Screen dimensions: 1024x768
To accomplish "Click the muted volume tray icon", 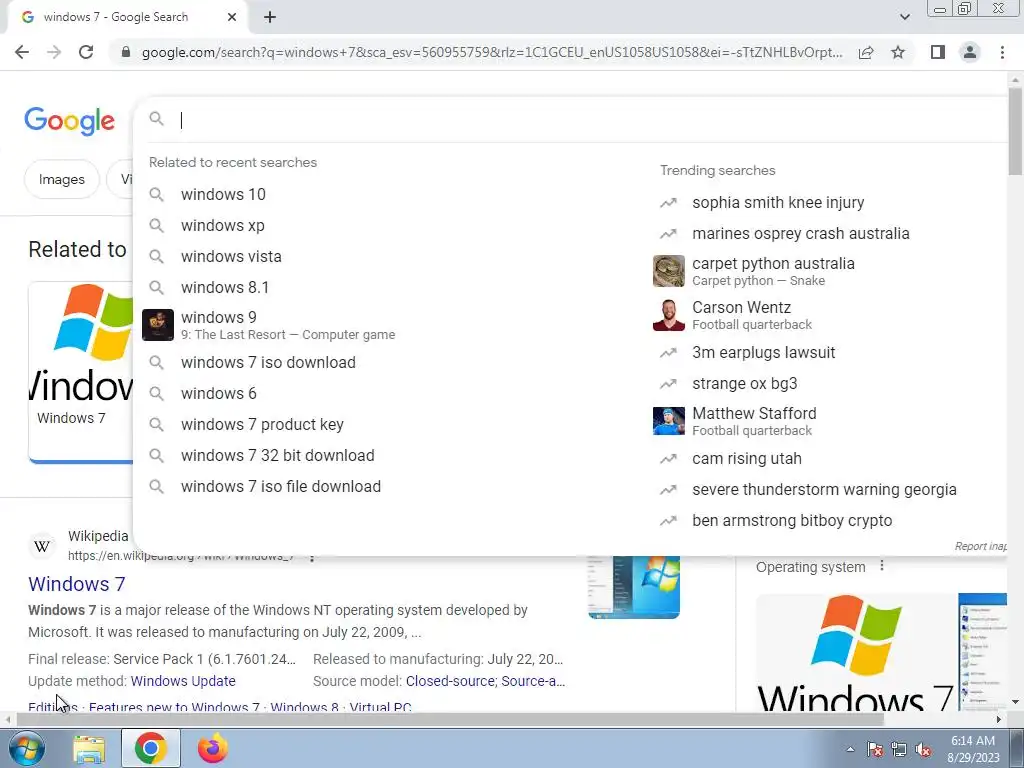I will click(923, 750).
